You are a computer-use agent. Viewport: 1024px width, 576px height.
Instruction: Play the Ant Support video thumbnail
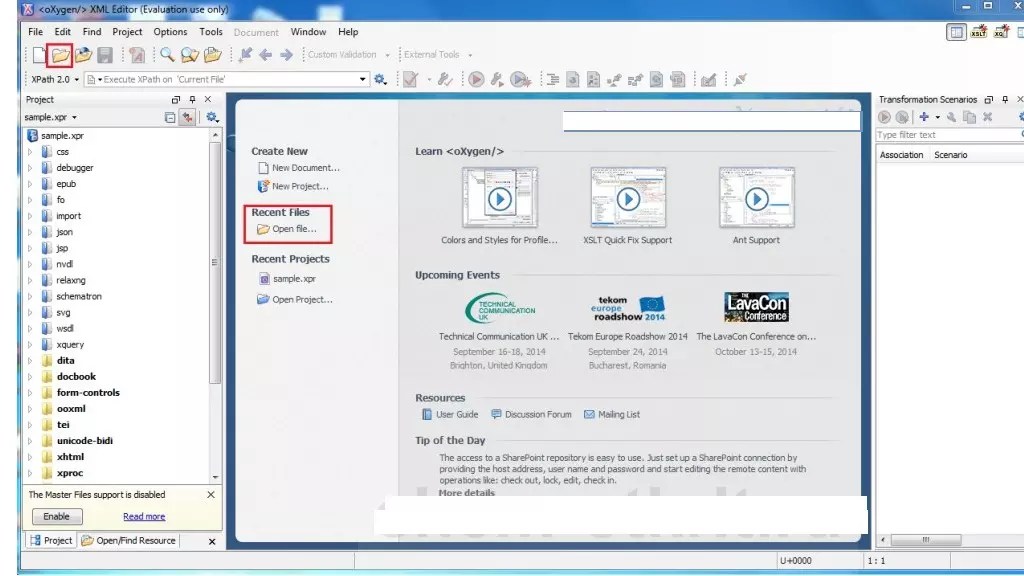point(757,198)
